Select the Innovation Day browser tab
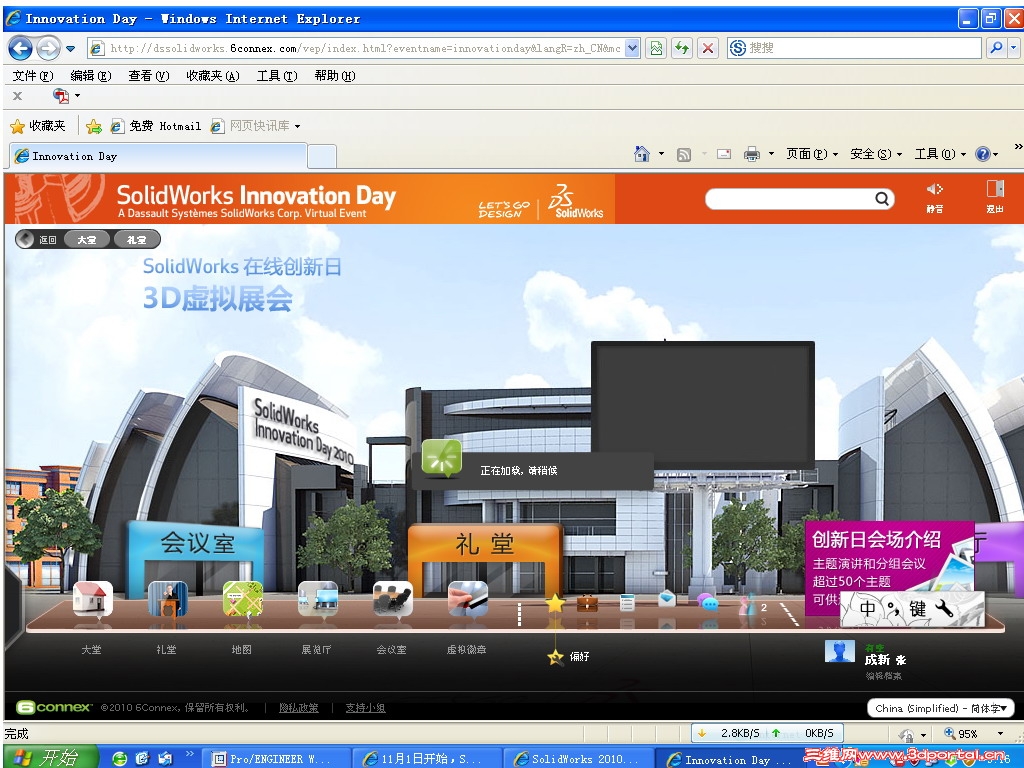This screenshot has height=768, width=1024. [157, 156]
